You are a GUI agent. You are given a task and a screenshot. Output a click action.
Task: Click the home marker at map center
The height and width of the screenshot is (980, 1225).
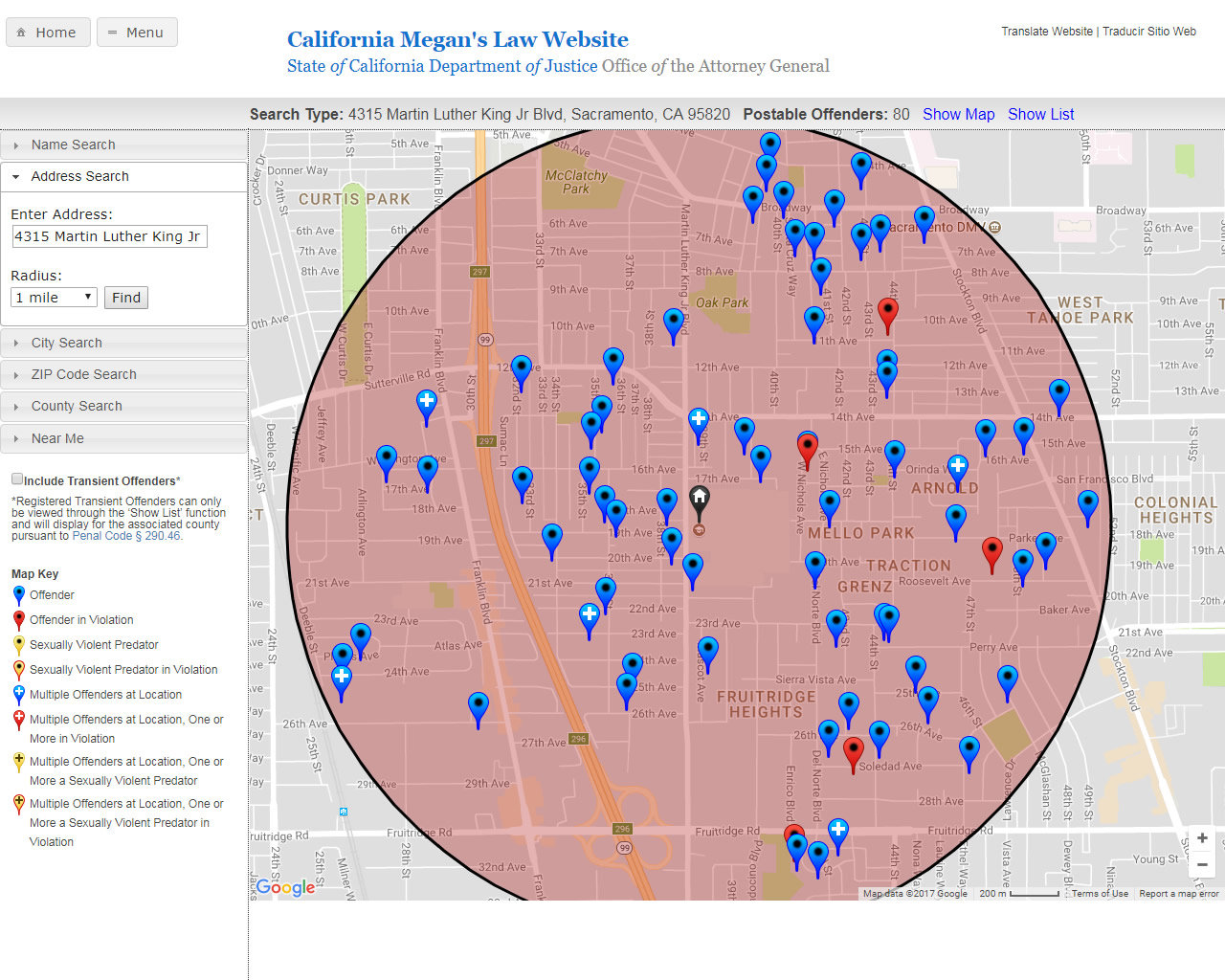click(x=700, y=502)
